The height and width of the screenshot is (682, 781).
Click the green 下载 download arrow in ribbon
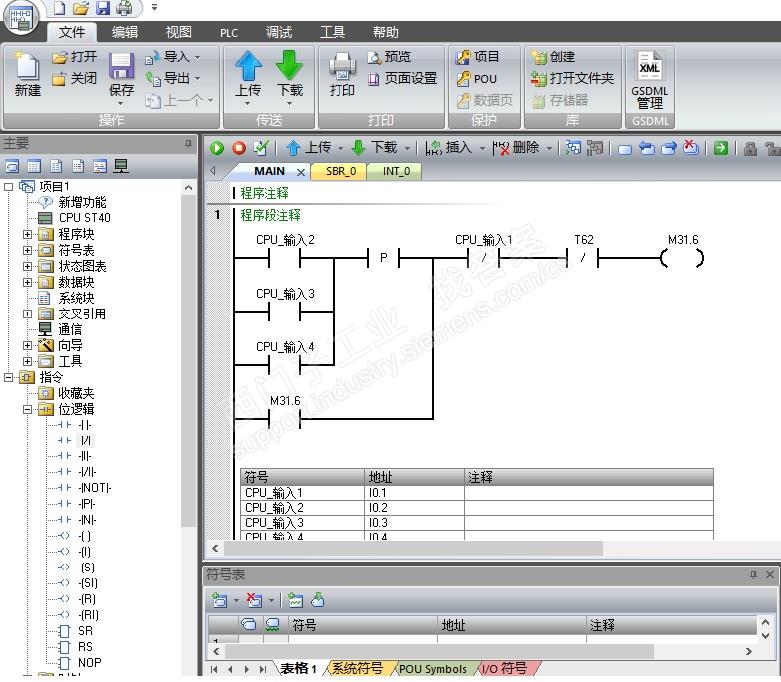point(289,65)
